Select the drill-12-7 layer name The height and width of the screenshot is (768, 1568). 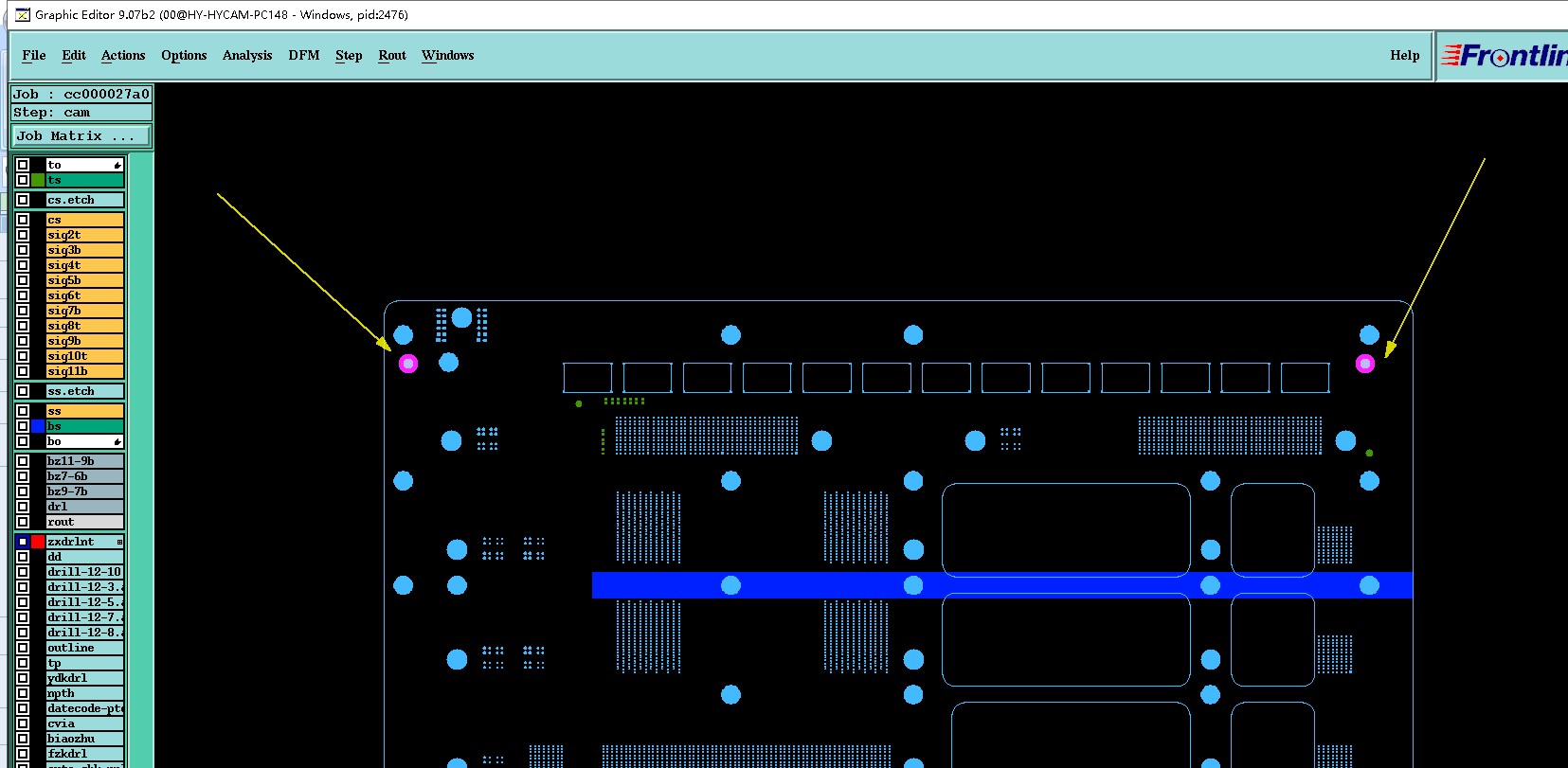[x=85, y=617]
